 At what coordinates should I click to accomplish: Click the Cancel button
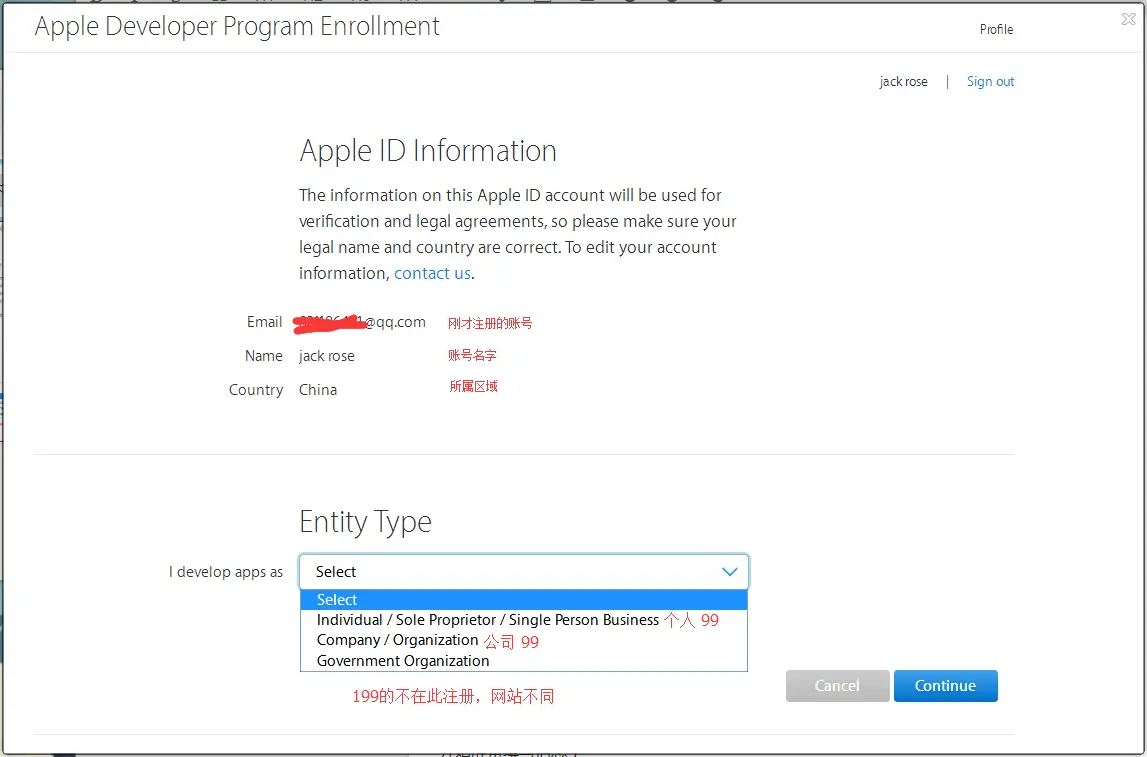pyautogui.click(x=838, y=686)
